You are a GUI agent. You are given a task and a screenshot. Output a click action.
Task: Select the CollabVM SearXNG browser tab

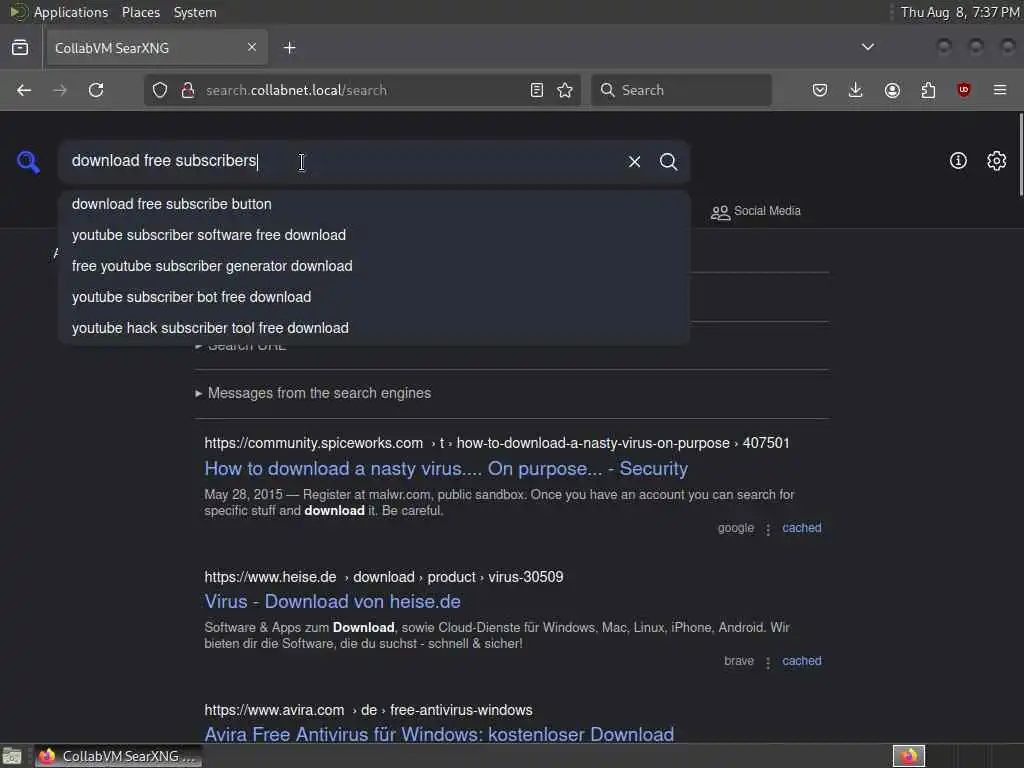coord(157,48)
